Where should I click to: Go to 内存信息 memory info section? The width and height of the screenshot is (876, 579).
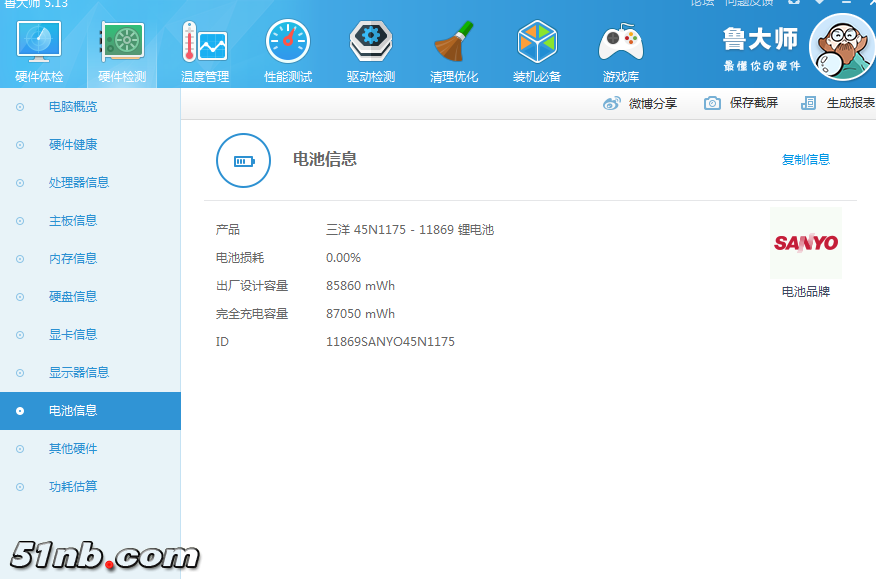tap(73, 259)
